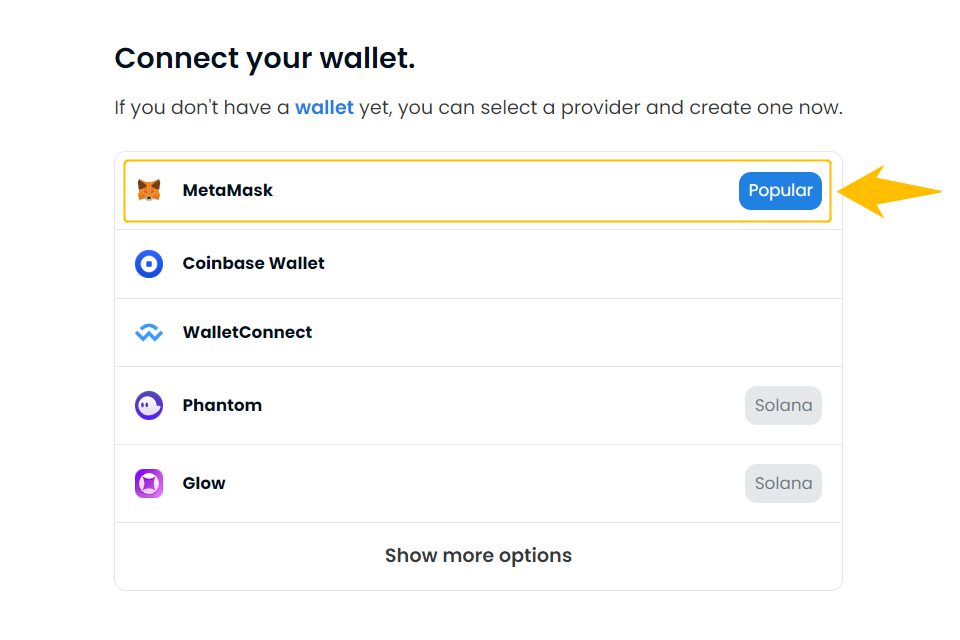Click the blue Popular badge

point(780,190)
